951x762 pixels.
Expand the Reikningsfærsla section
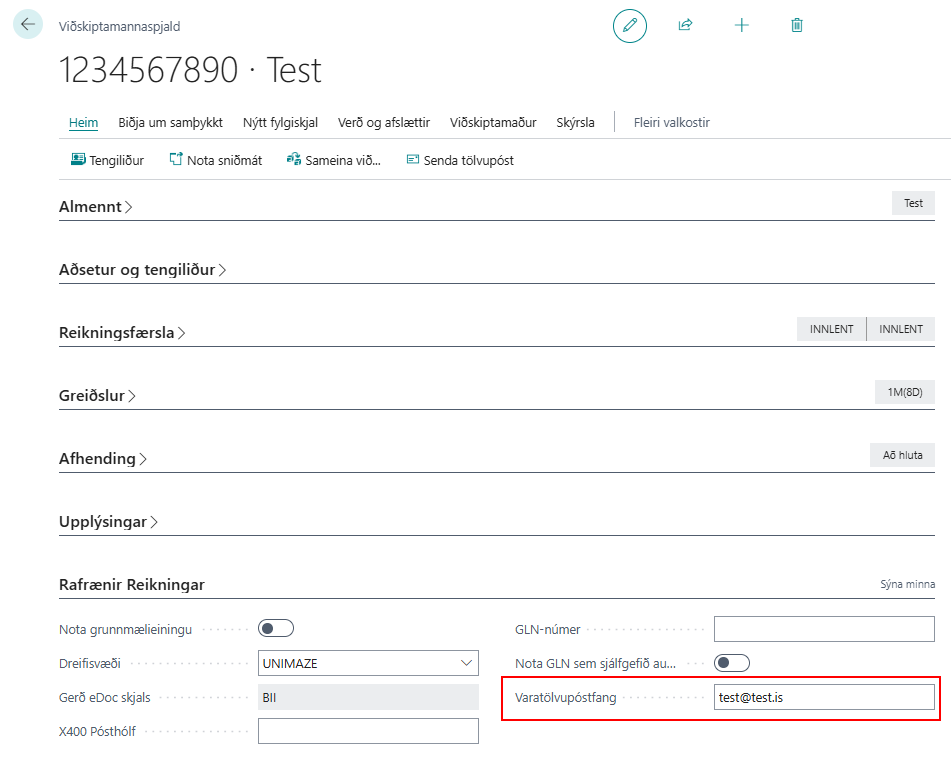[122, 333]
